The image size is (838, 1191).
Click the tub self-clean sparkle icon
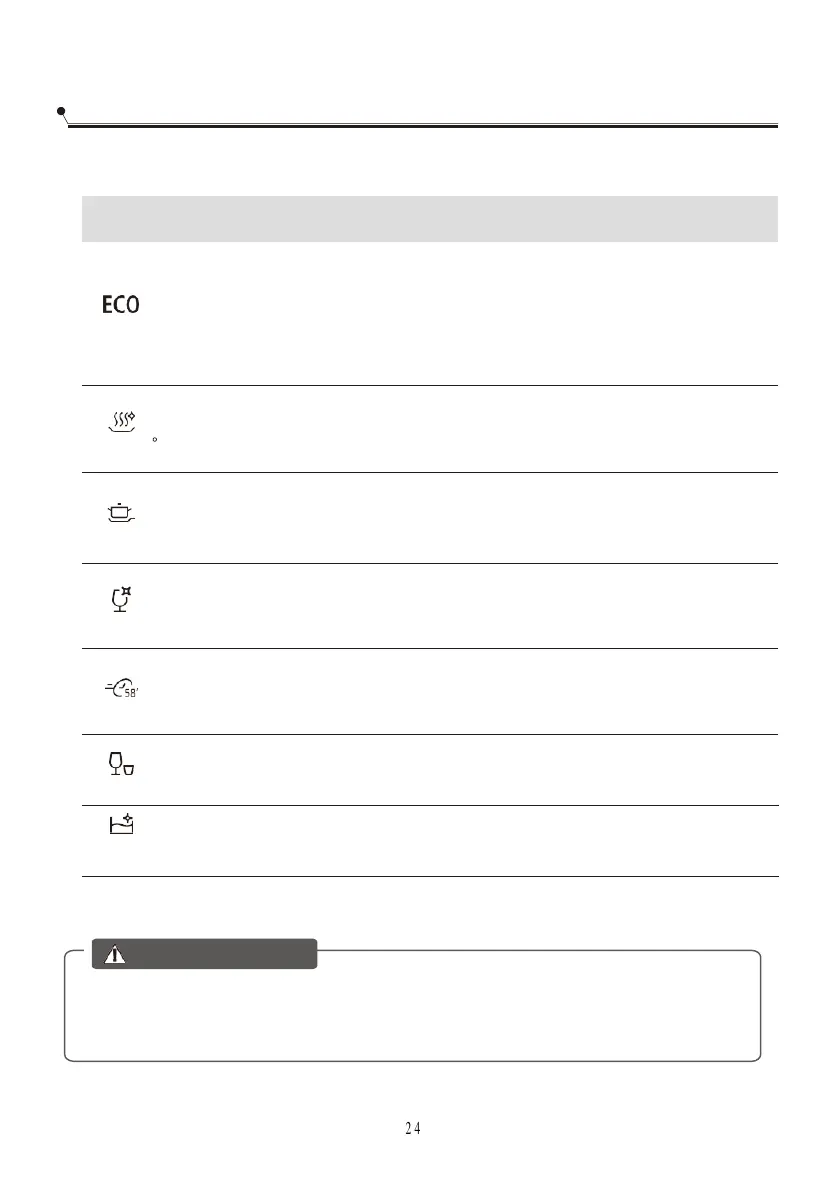[x=122, y=825]
